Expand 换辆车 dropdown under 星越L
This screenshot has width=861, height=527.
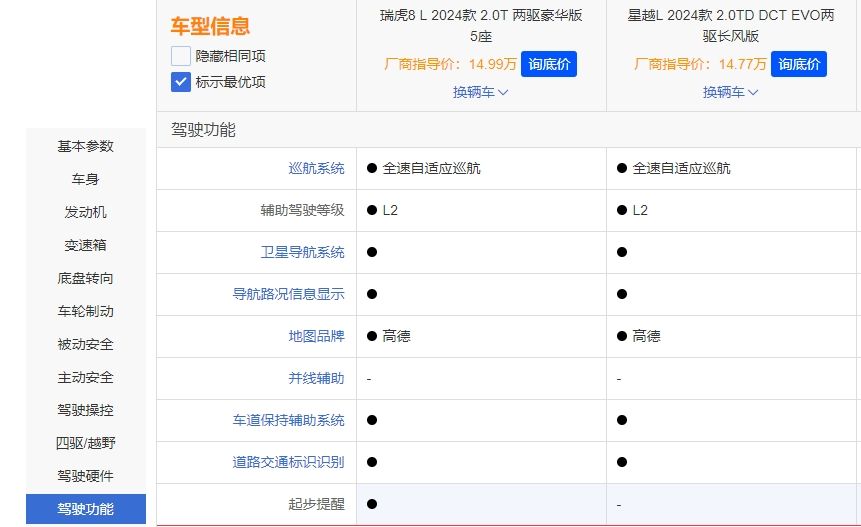[731, 92]
